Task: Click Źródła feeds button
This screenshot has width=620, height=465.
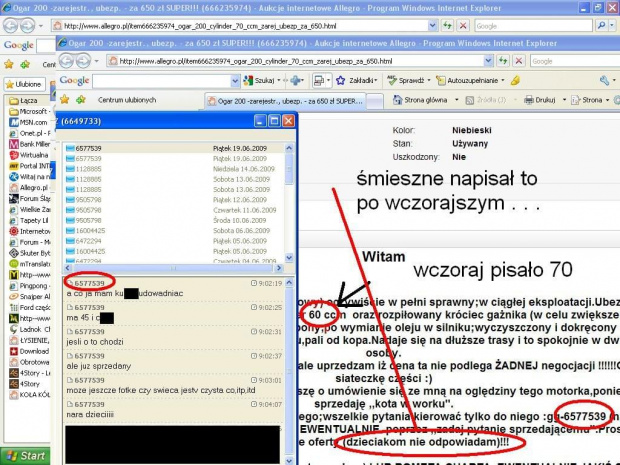Action: (486, 100)
